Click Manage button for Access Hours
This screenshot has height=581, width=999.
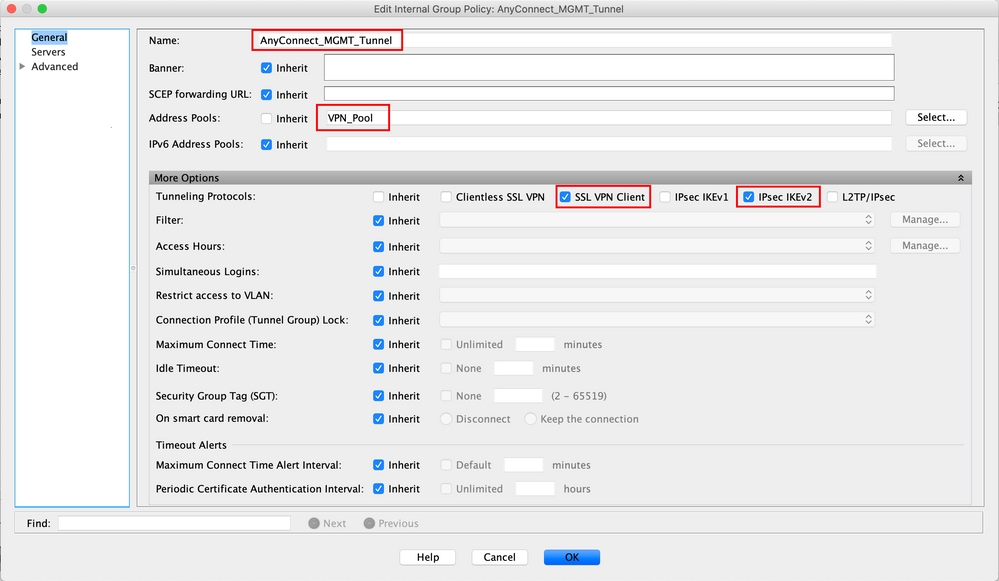[925, 246]
